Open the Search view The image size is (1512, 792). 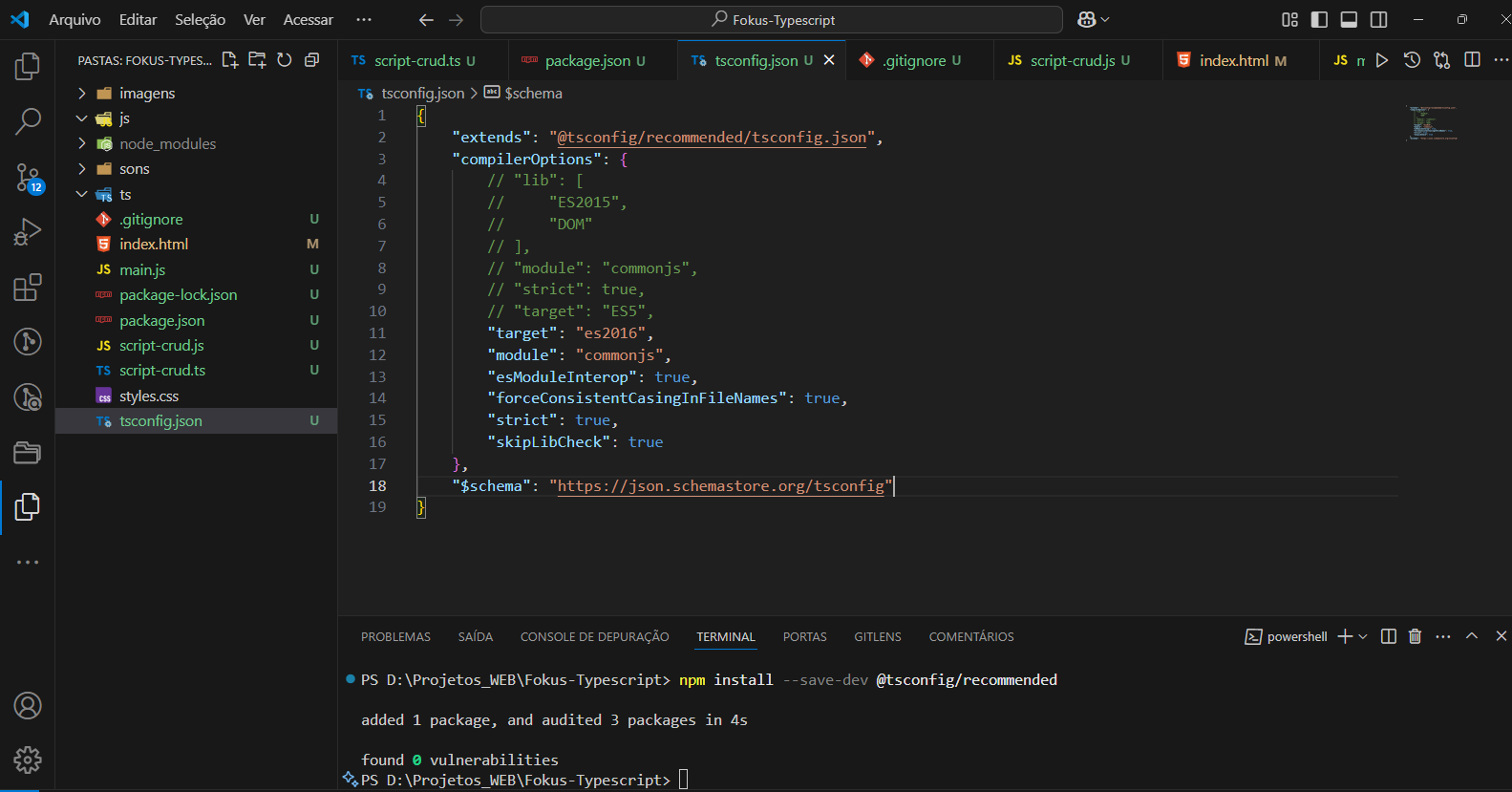coord(28,121)
